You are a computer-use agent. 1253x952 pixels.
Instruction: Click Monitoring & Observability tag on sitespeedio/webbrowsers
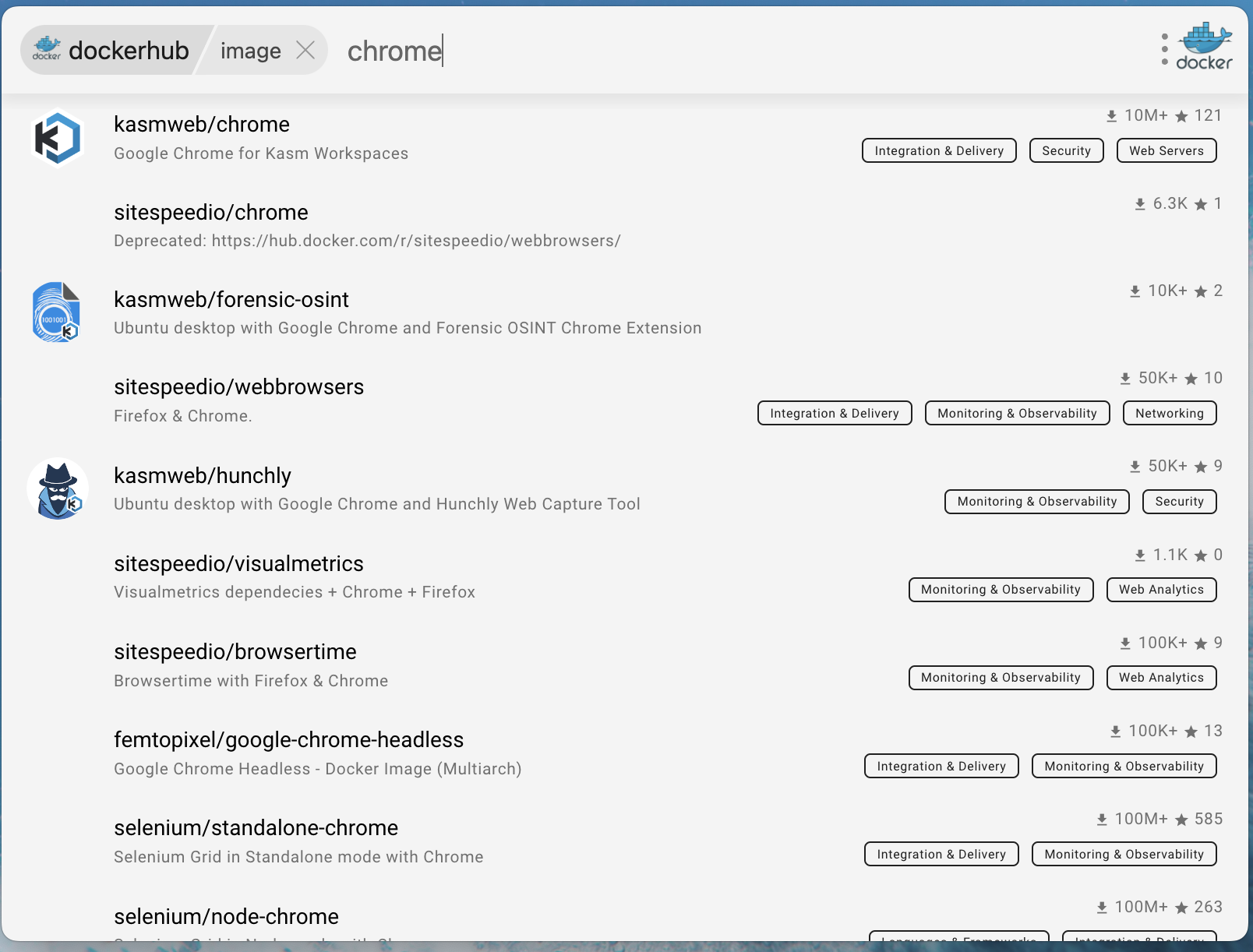coord(1017,413)
